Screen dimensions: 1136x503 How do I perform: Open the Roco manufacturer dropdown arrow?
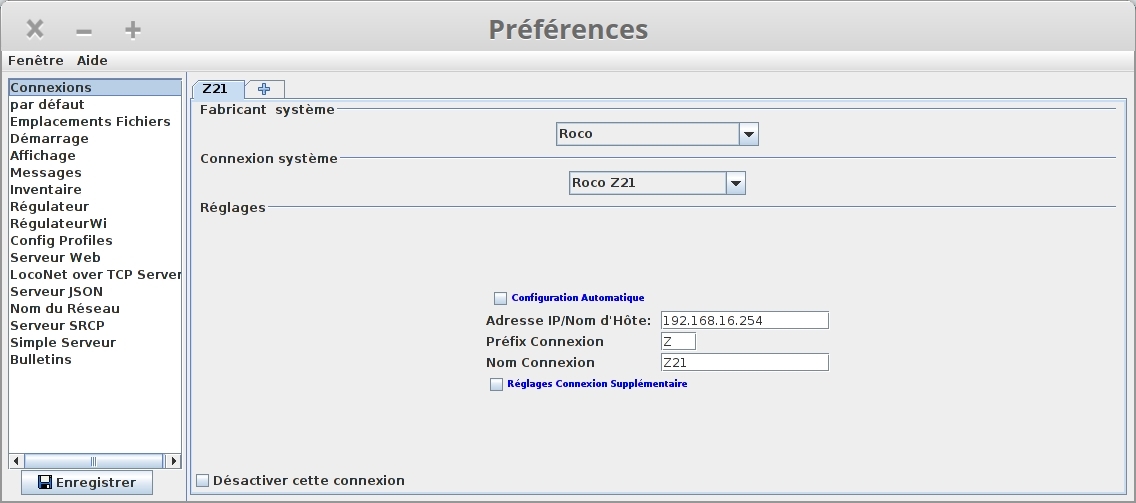748,134
